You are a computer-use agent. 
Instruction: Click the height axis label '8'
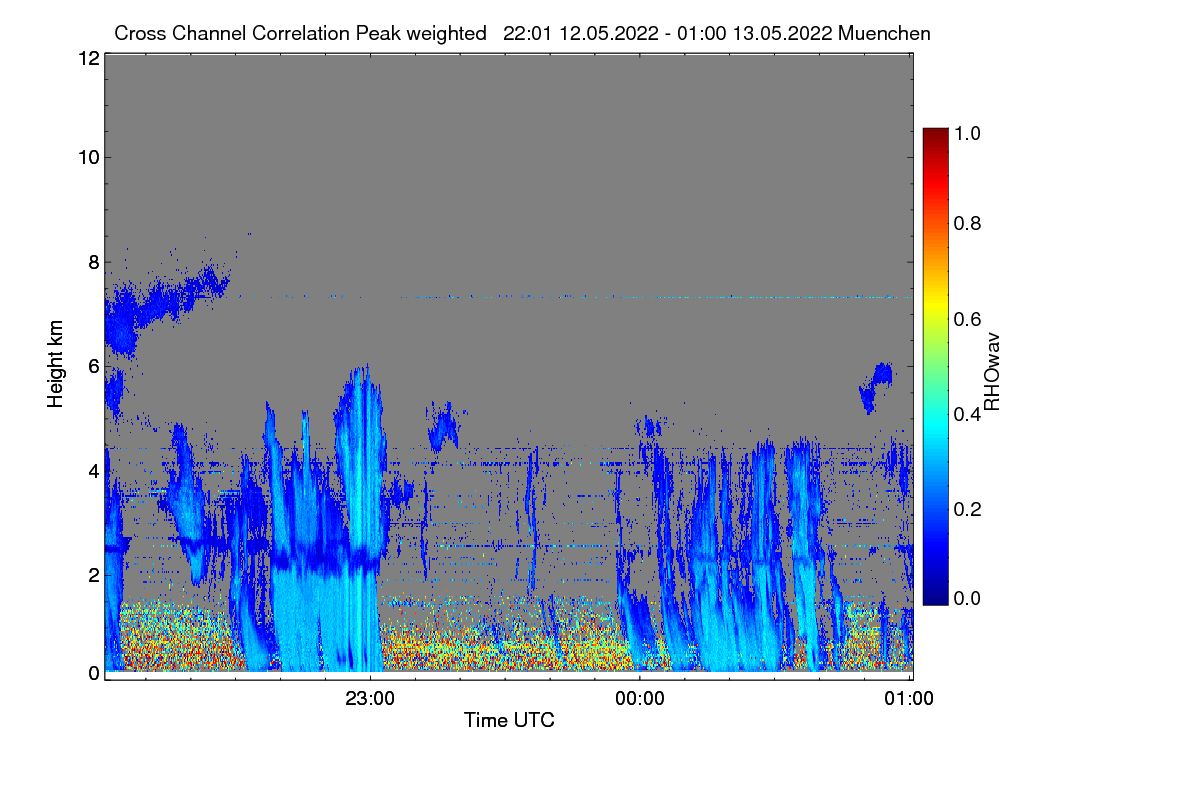[92, 262]
